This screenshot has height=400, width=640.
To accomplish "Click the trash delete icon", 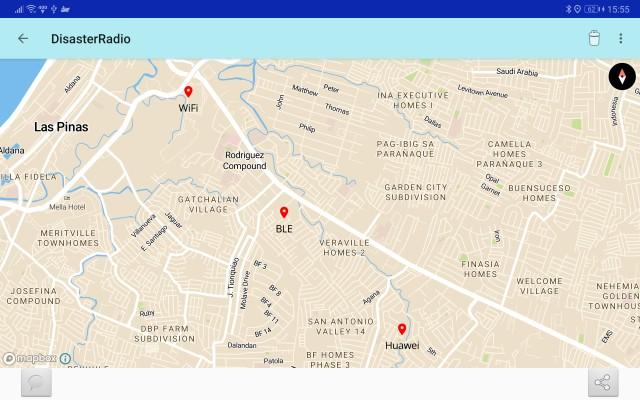I will click(x=593, y=39).
